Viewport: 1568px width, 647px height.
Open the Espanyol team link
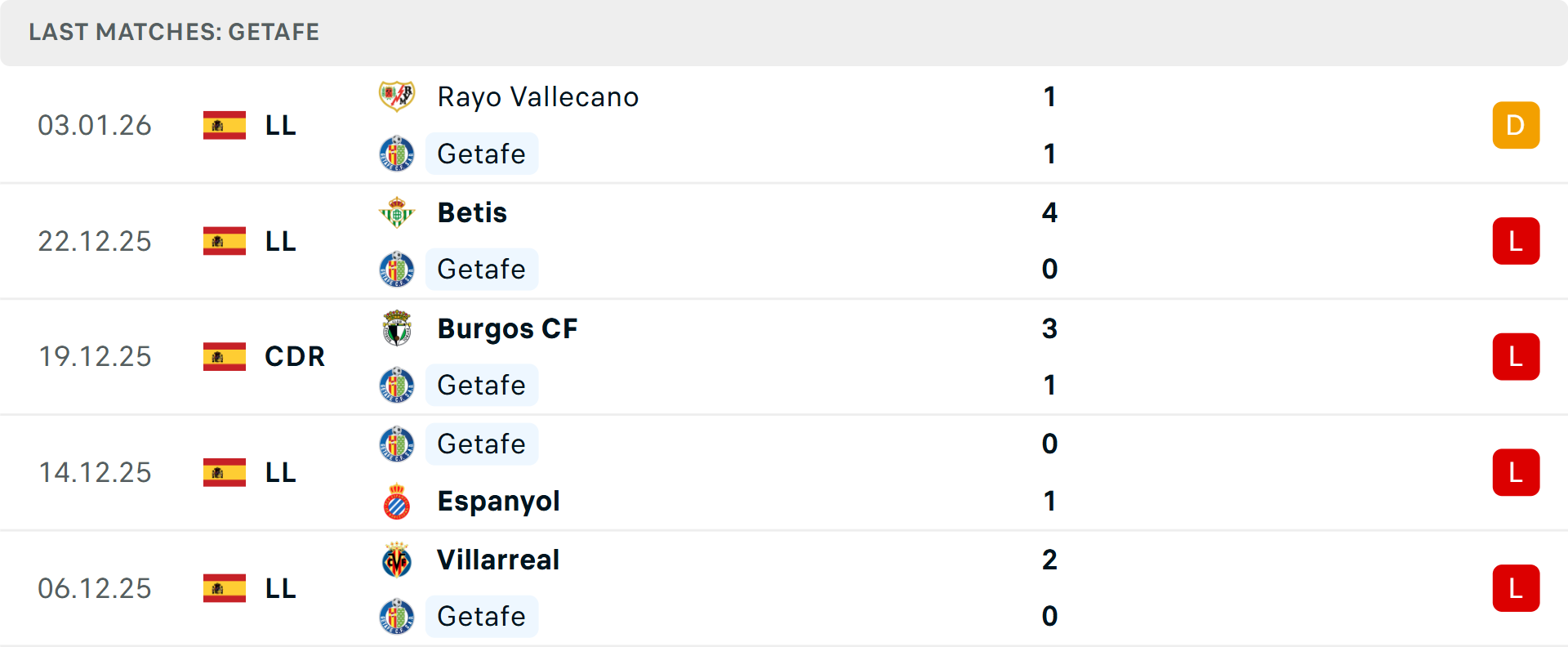[x=498, y=502]
